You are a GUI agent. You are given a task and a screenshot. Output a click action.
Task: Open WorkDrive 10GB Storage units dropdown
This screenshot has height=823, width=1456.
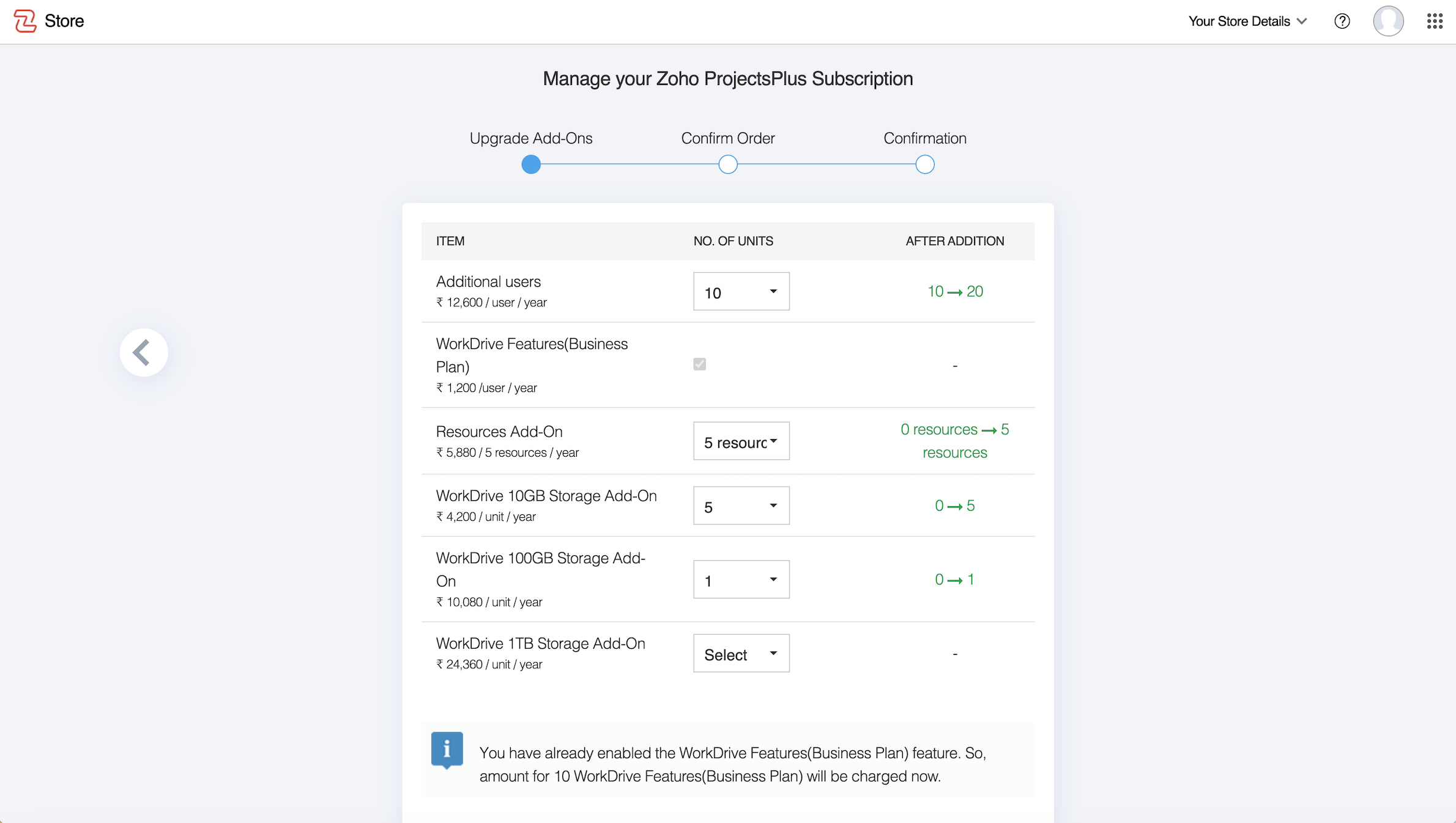[x=741, y=506]
